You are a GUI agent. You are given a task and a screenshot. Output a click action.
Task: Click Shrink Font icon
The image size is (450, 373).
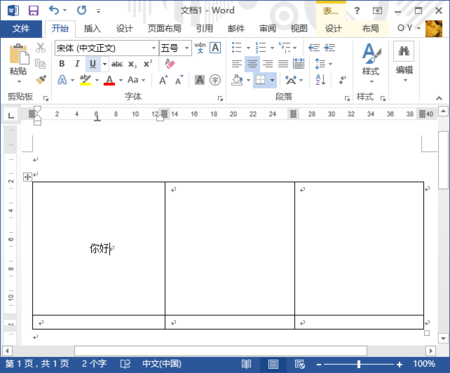click(179, 80)
